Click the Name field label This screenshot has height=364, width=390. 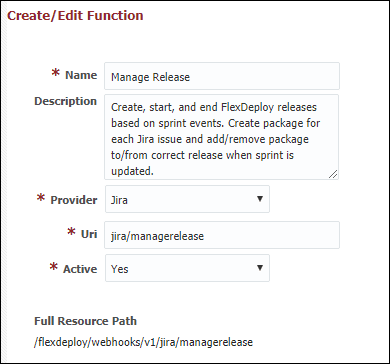[81, 75]
